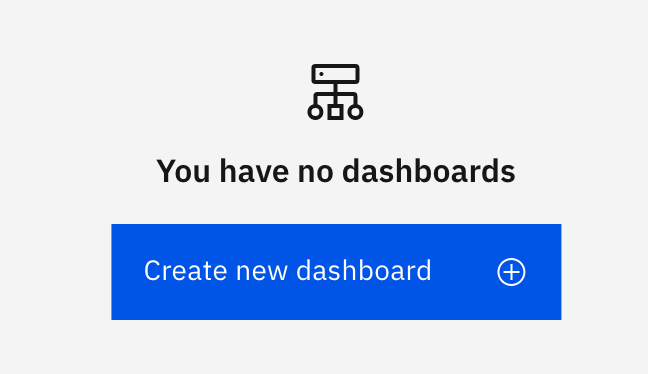Click the blue button's trailing add icon
648x374 pixels.
[x=511, y=272]
